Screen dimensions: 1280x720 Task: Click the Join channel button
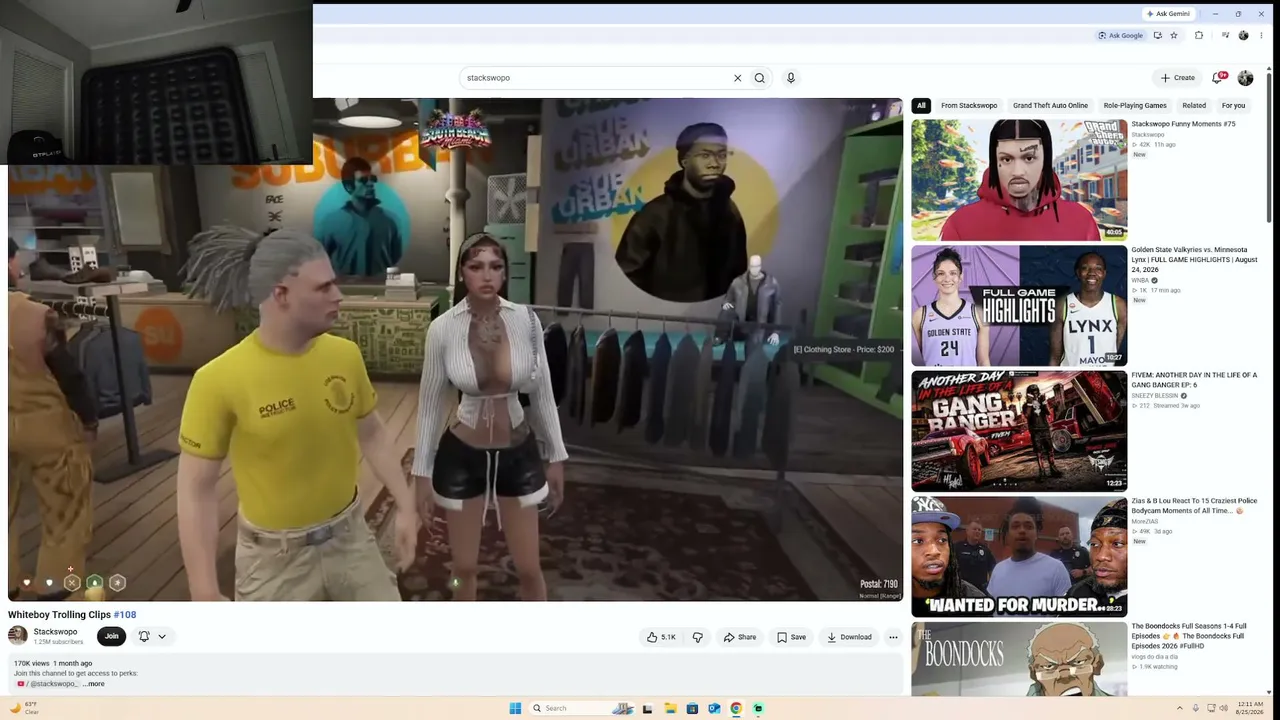point(111,636)
